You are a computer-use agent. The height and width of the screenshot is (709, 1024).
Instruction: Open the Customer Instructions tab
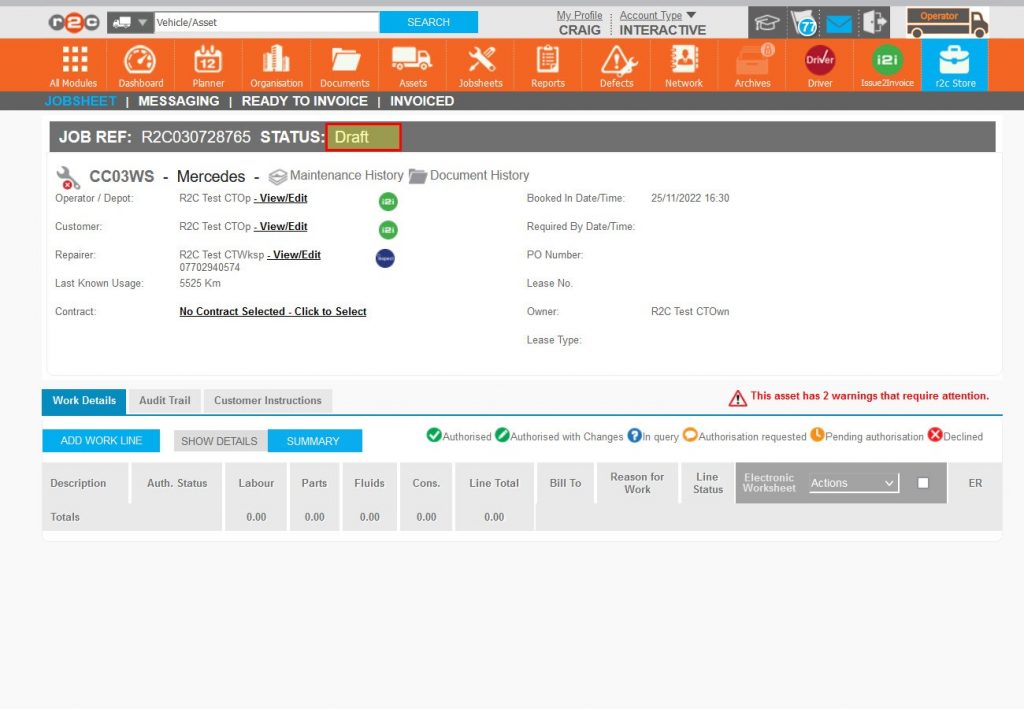[x=266, y=400]
